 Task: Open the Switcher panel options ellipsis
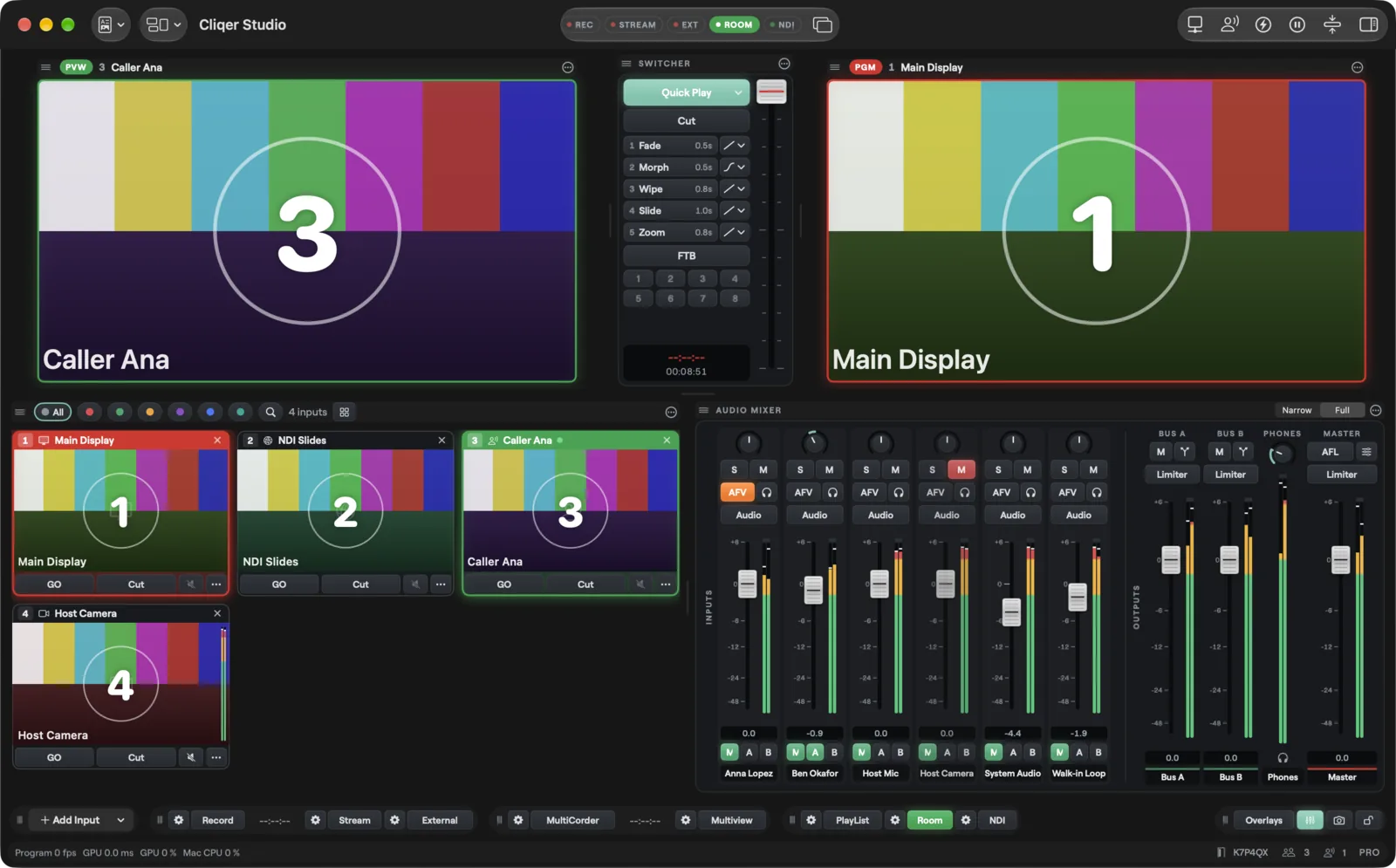(784, 64)
